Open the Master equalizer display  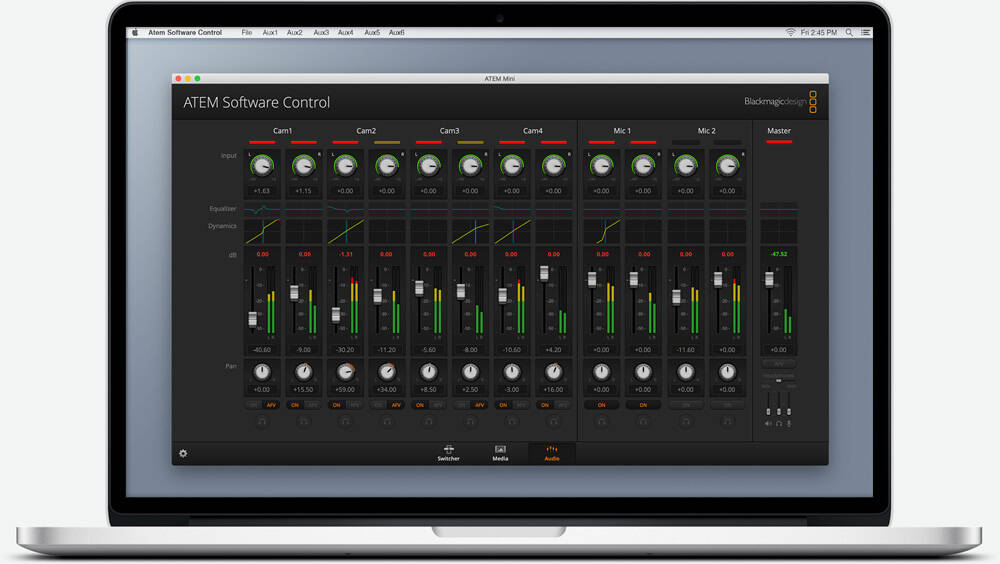click(x=779, y=209)
